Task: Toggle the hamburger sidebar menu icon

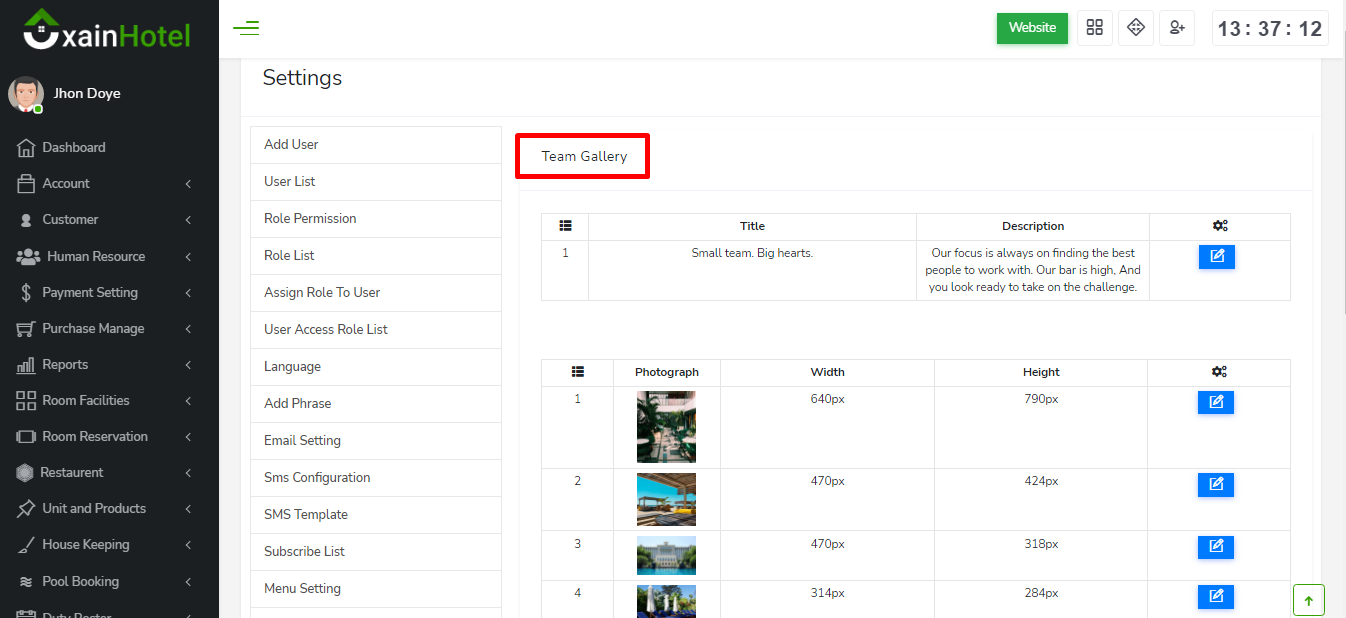Action: pos(246,28)
